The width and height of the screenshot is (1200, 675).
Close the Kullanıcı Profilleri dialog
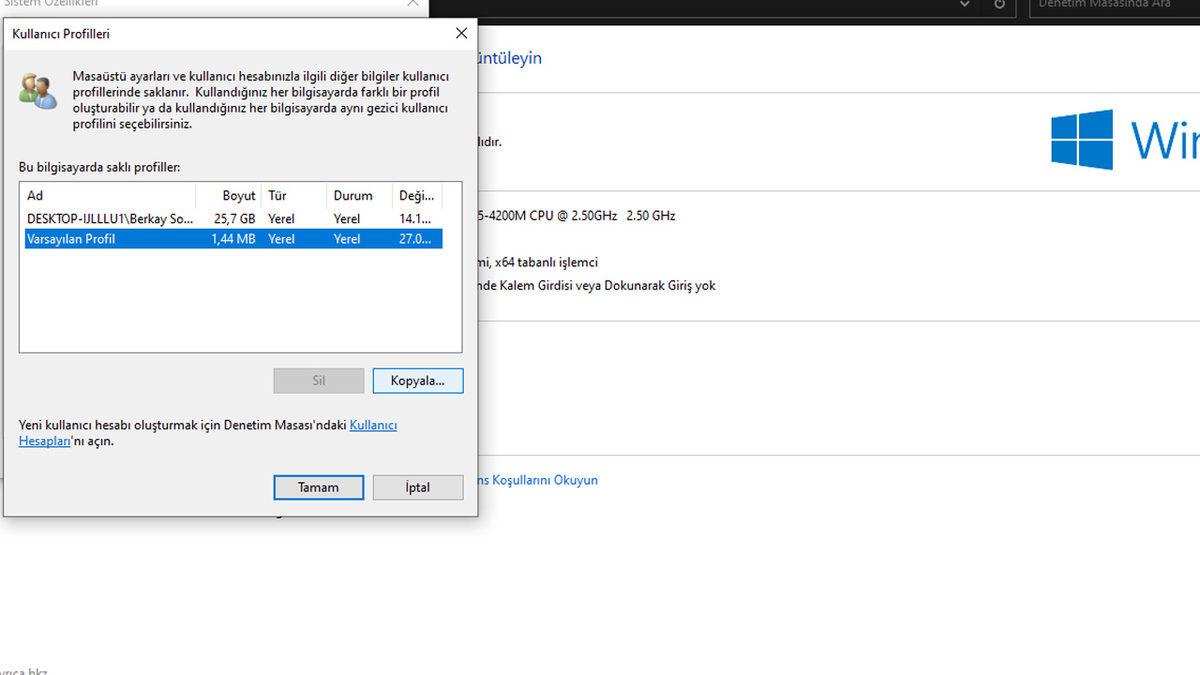pos(461,33)
